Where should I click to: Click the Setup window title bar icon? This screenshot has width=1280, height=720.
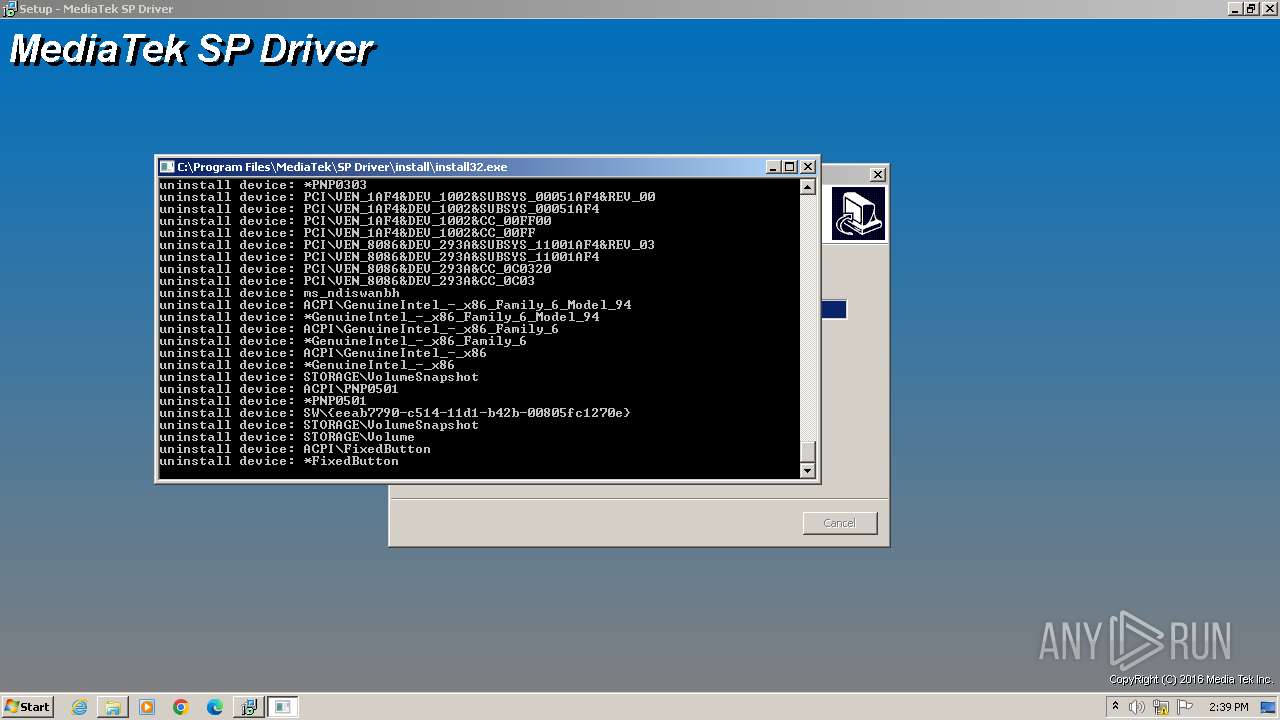9,8
